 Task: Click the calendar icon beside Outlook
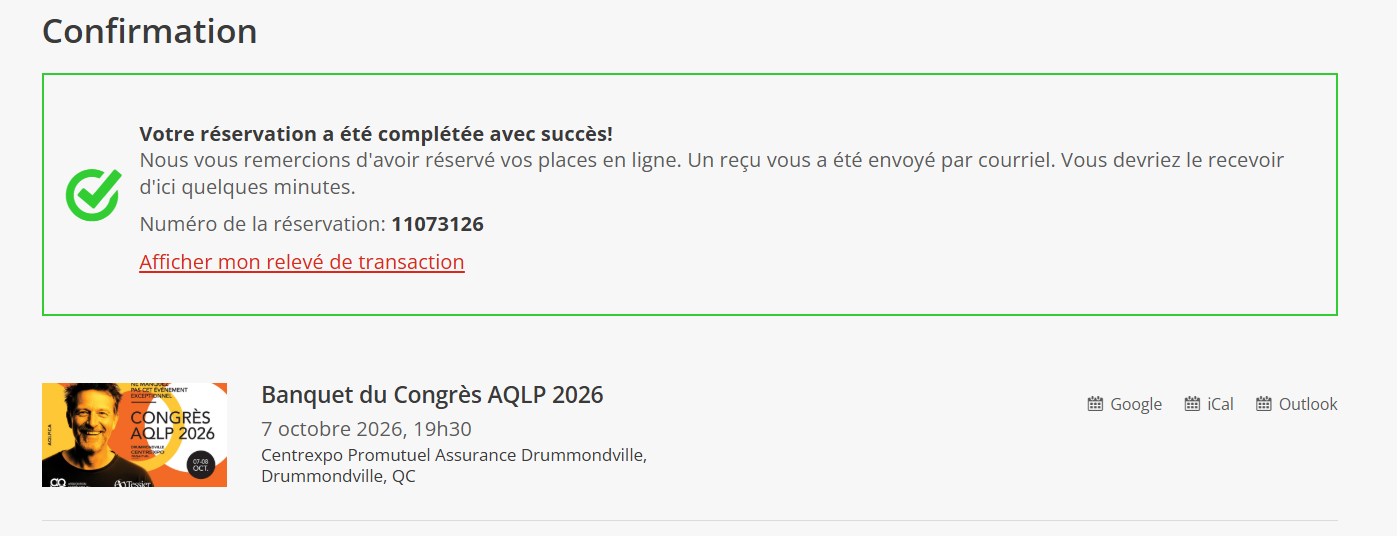(1264, 404)
